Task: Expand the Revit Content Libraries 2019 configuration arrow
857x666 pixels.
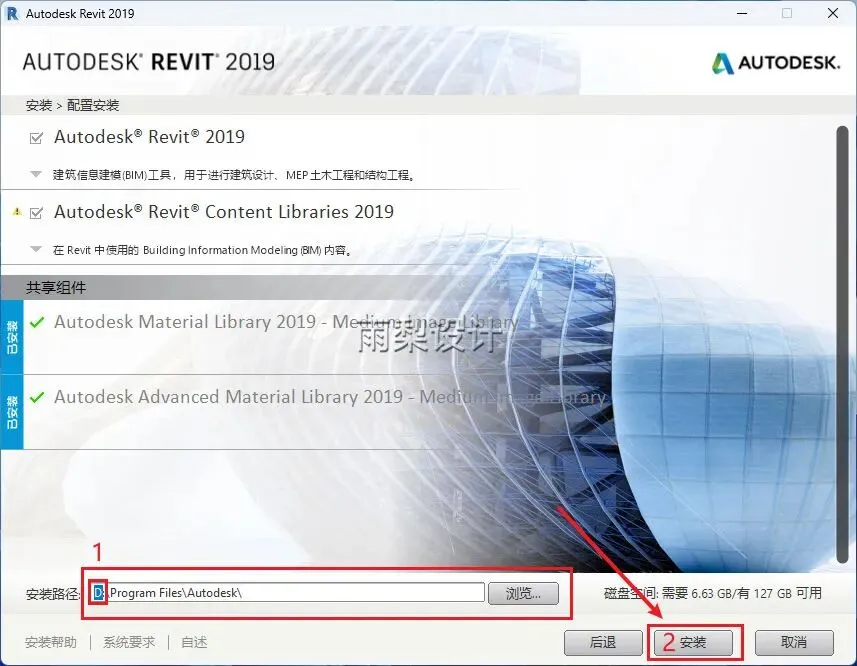Action: tap(36, 249)
